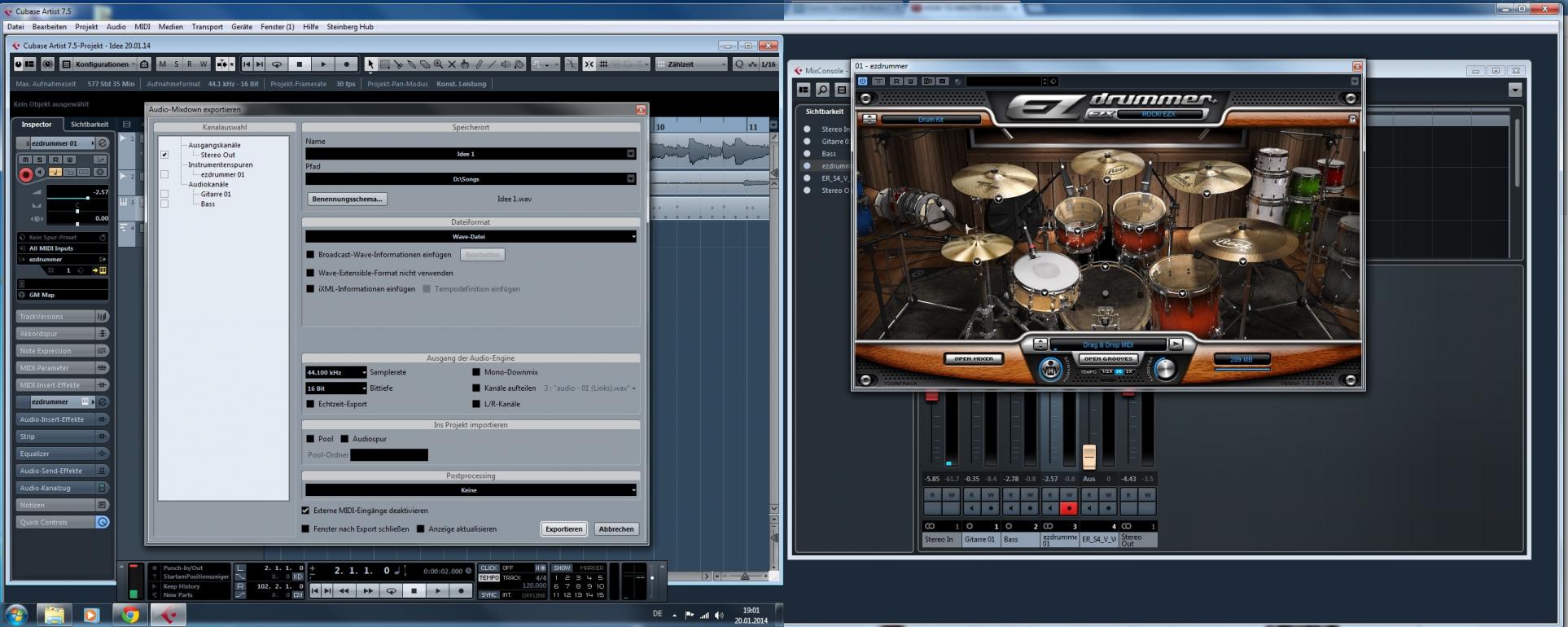Enable Fenster nach Export schließen
Viewport: 1568px width, 627px height.
tap(305, 528)
